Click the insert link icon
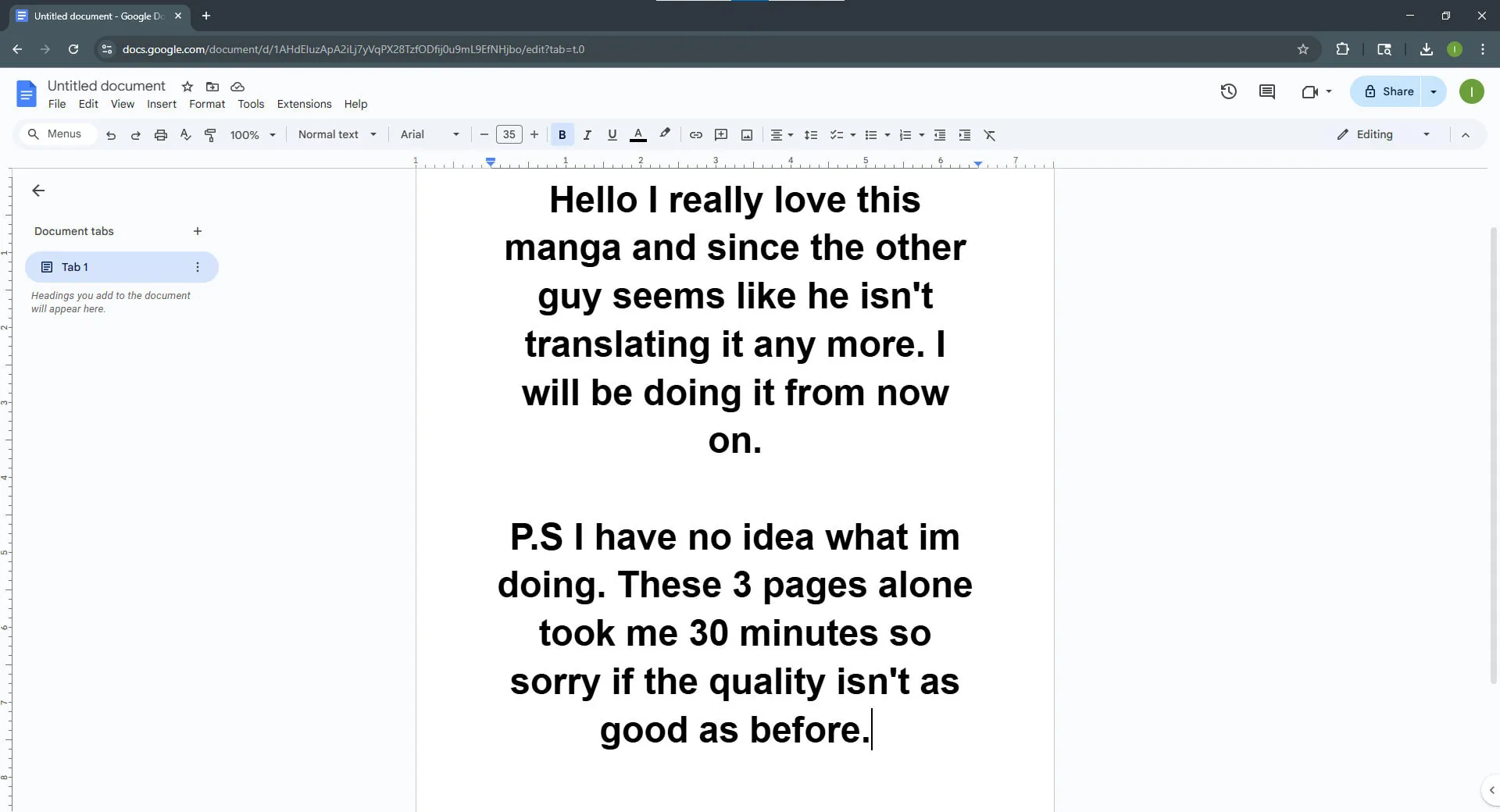The image size is (1500, 812). [x=695, y=134]
